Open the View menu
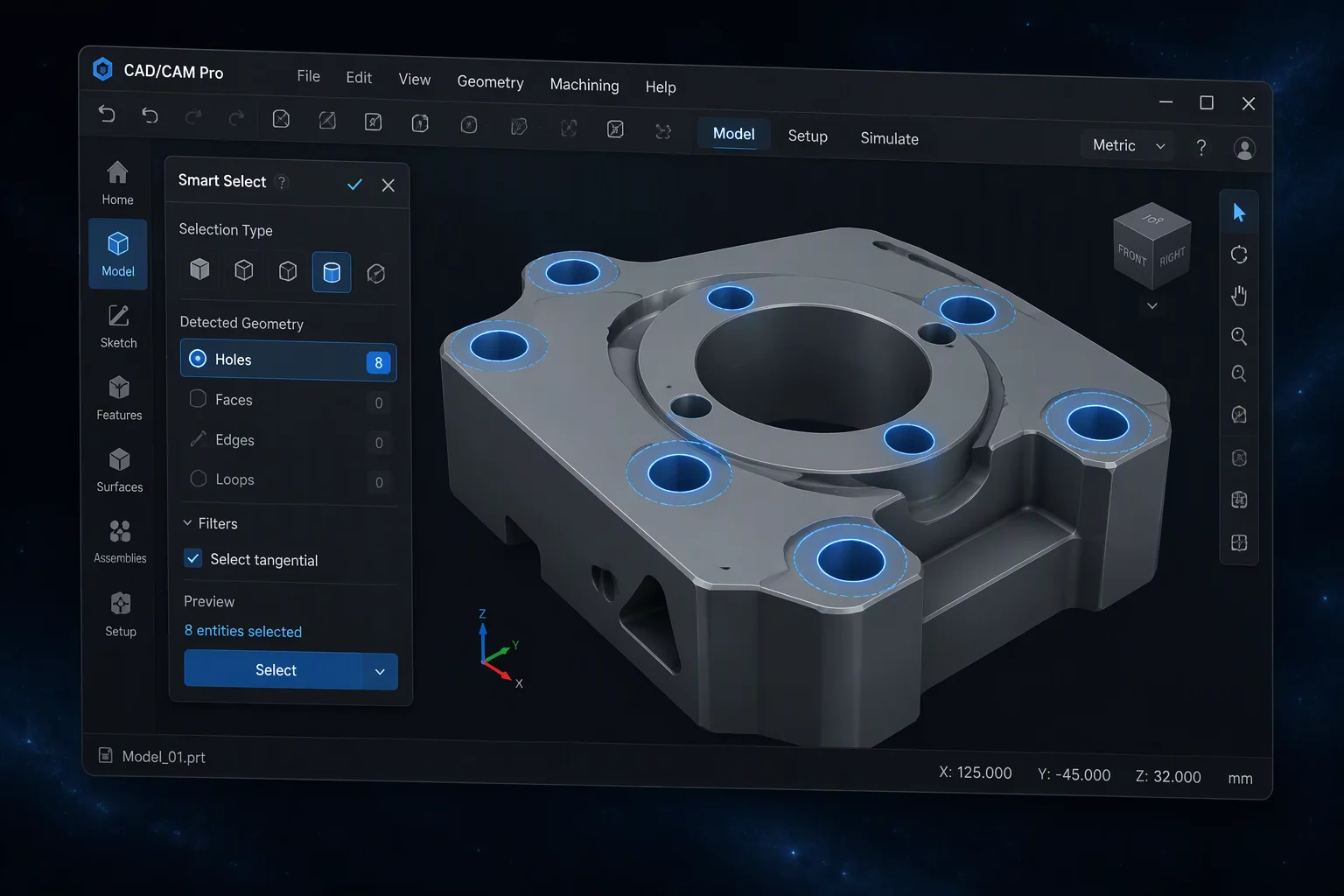The image size is (1344, 896). click(415, 80)
